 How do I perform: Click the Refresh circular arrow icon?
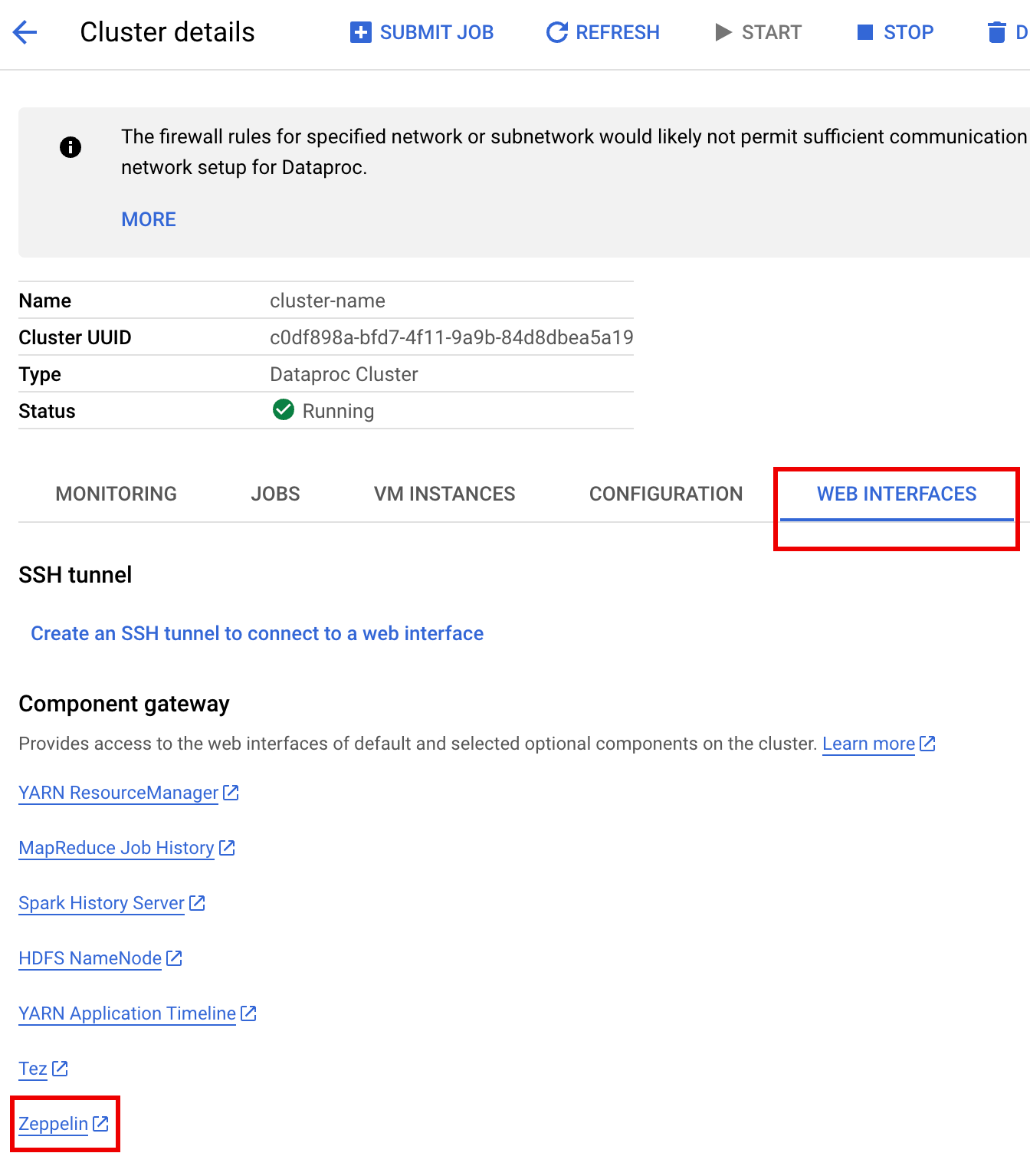tap(557, 32)
